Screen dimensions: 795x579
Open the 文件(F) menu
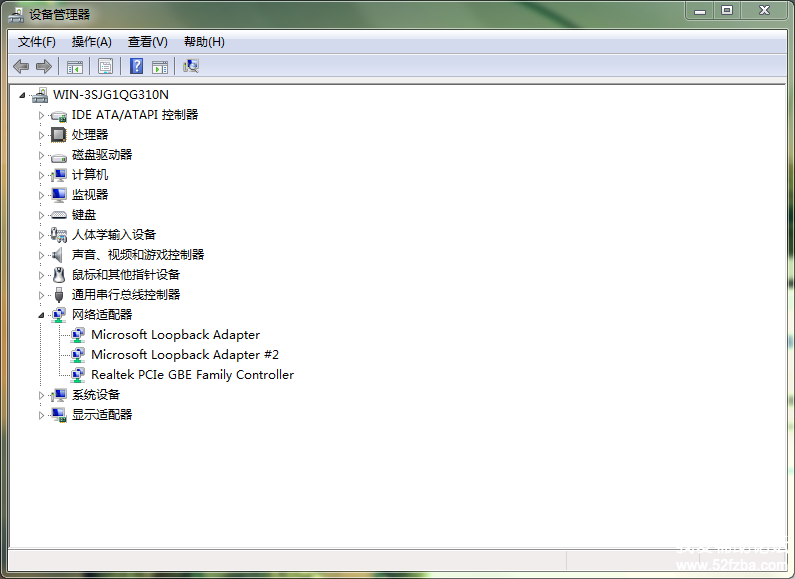[37, 42]
